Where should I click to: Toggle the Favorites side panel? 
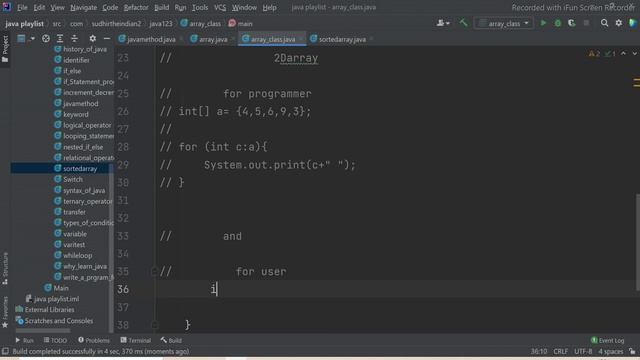tap(5, 312)
